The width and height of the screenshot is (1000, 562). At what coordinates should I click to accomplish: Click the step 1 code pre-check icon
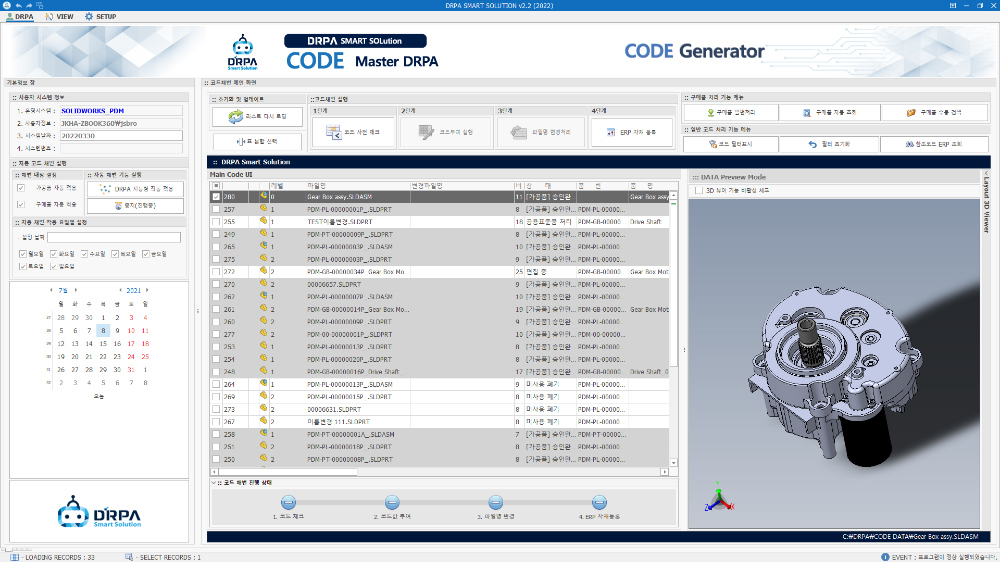pyautogui.click(x=334, y=132)
